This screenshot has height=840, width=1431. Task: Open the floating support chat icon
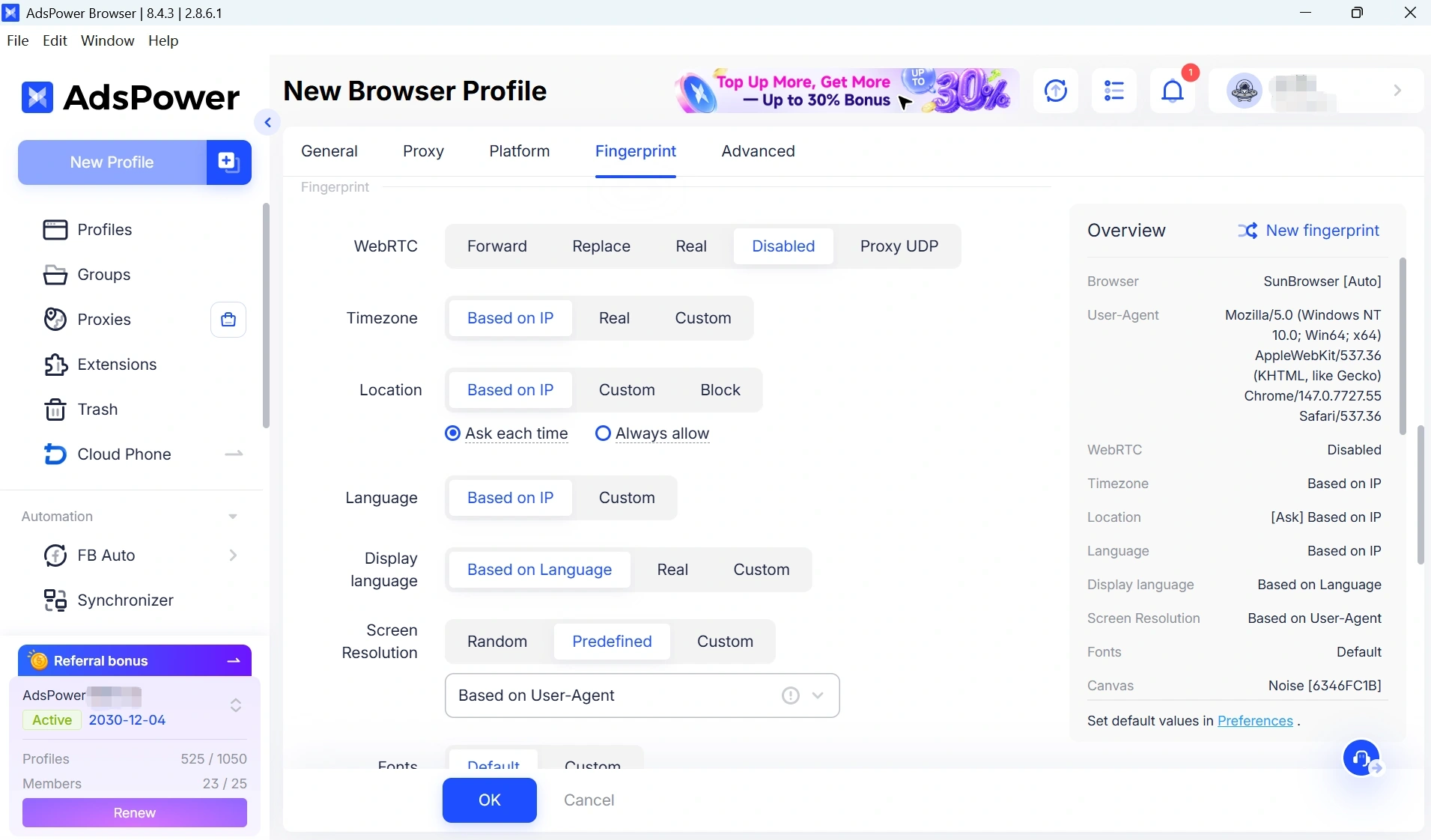coord(1362,758)
